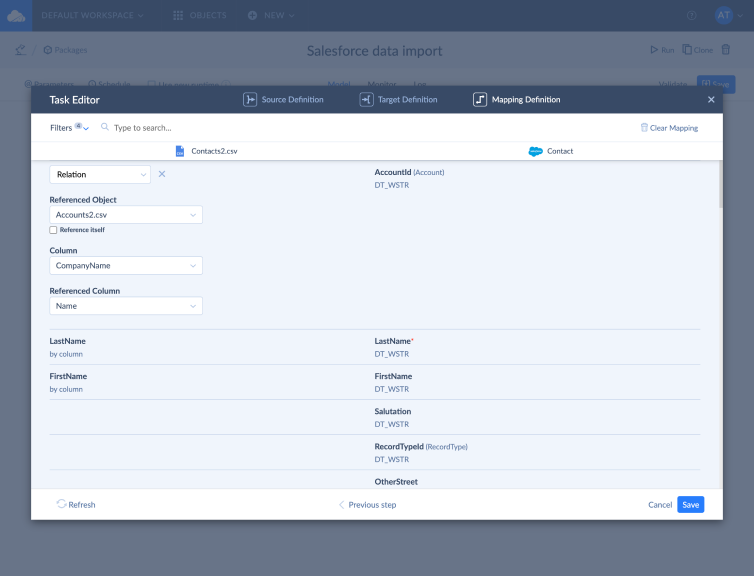The width and height of the screenshot is (754, 576).
Task: Click the help question mark icon
Action: click(691, 15)
